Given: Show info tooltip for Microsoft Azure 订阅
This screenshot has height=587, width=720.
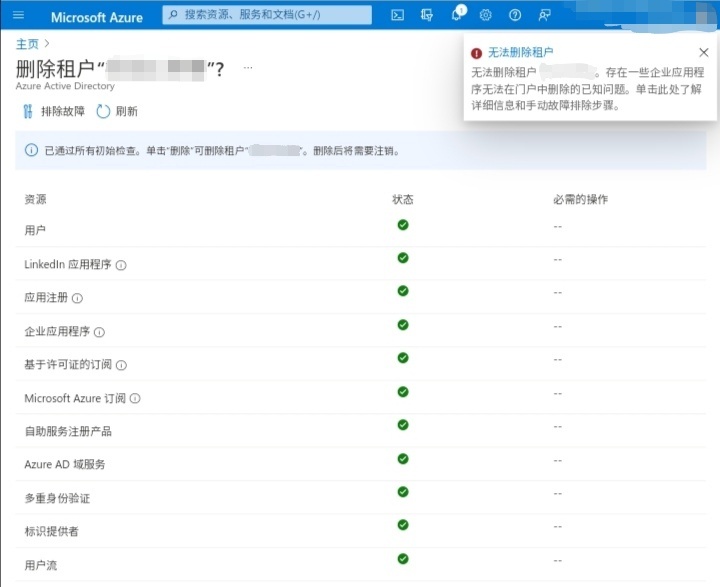Looking at the screenshot, I should [x=135, y=398].
